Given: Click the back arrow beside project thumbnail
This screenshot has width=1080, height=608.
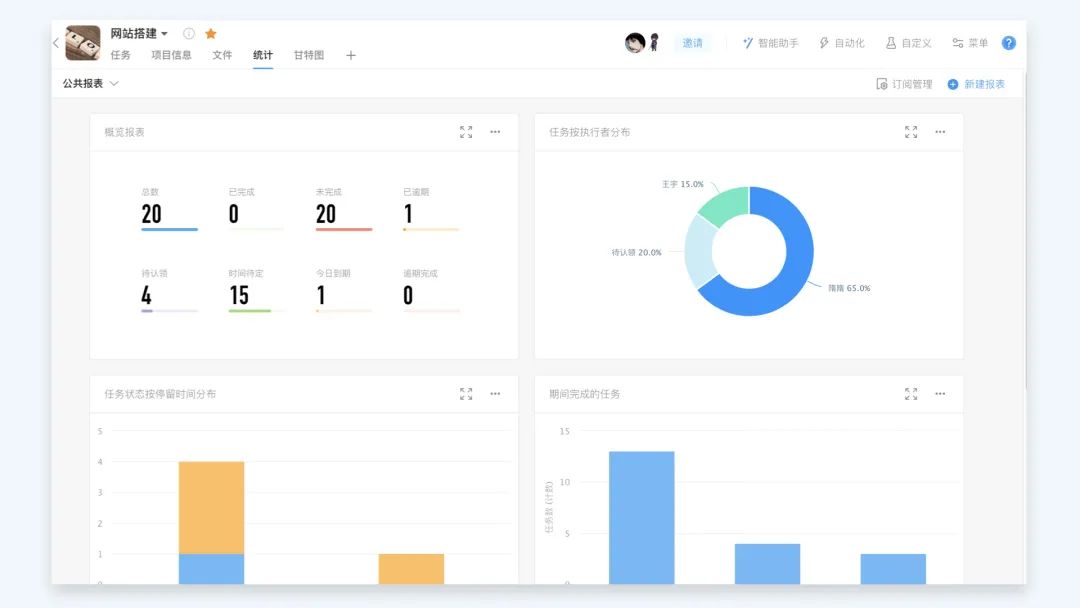Looking at the screenshot, I should (x=56, y=43).
